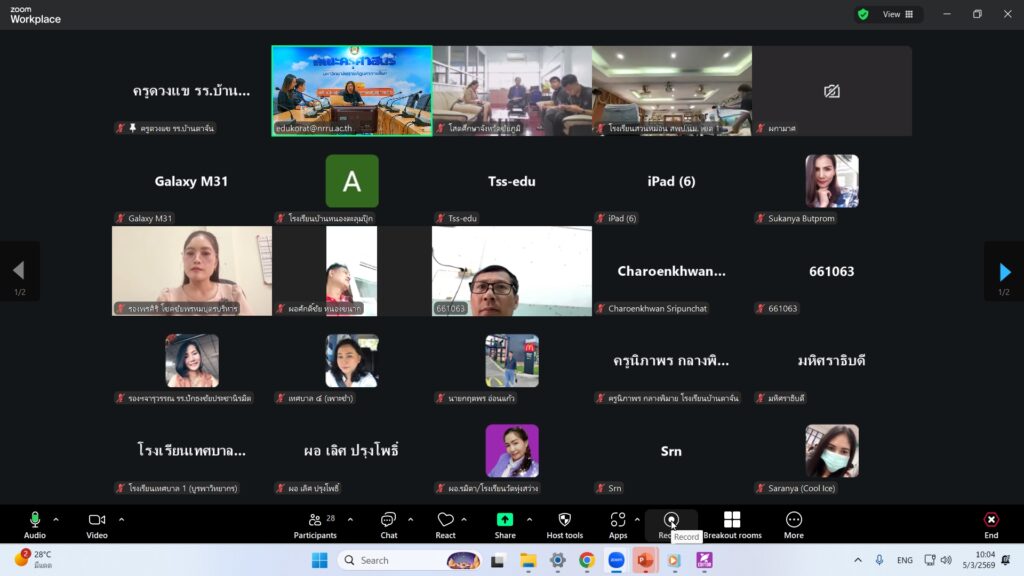The width and height of the screenshot is (1024, 576).
Task: Toggle the microphone Audio button
Action: click(35, 524)
